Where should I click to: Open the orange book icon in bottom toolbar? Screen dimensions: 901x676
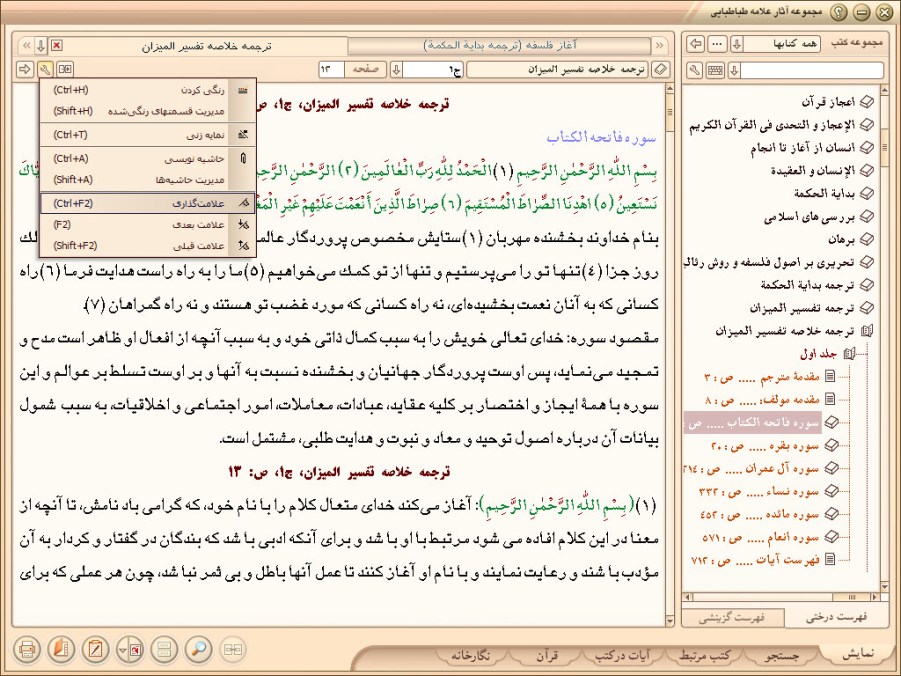coord(61,650)
